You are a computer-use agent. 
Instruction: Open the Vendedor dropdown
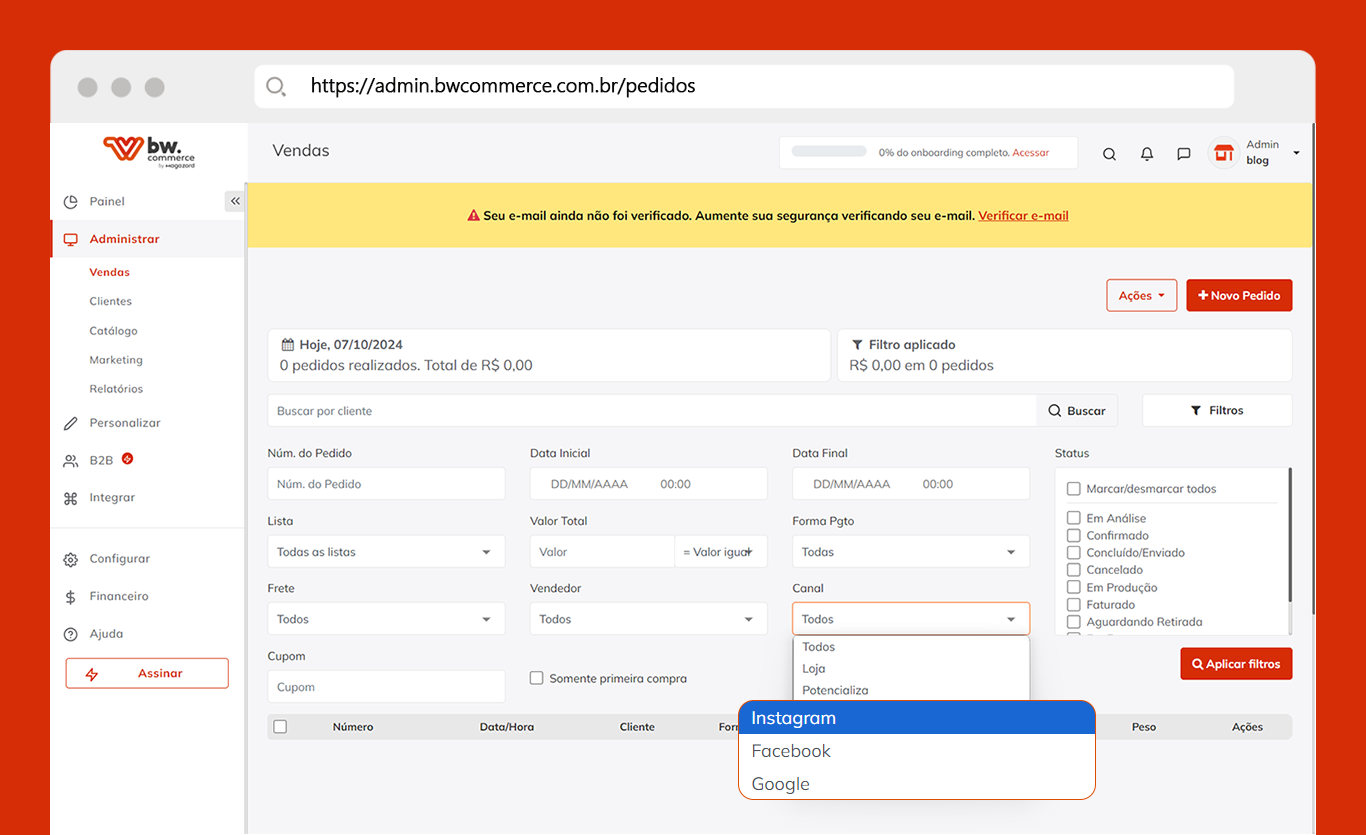pyautogui.click(x=648, y=619)
